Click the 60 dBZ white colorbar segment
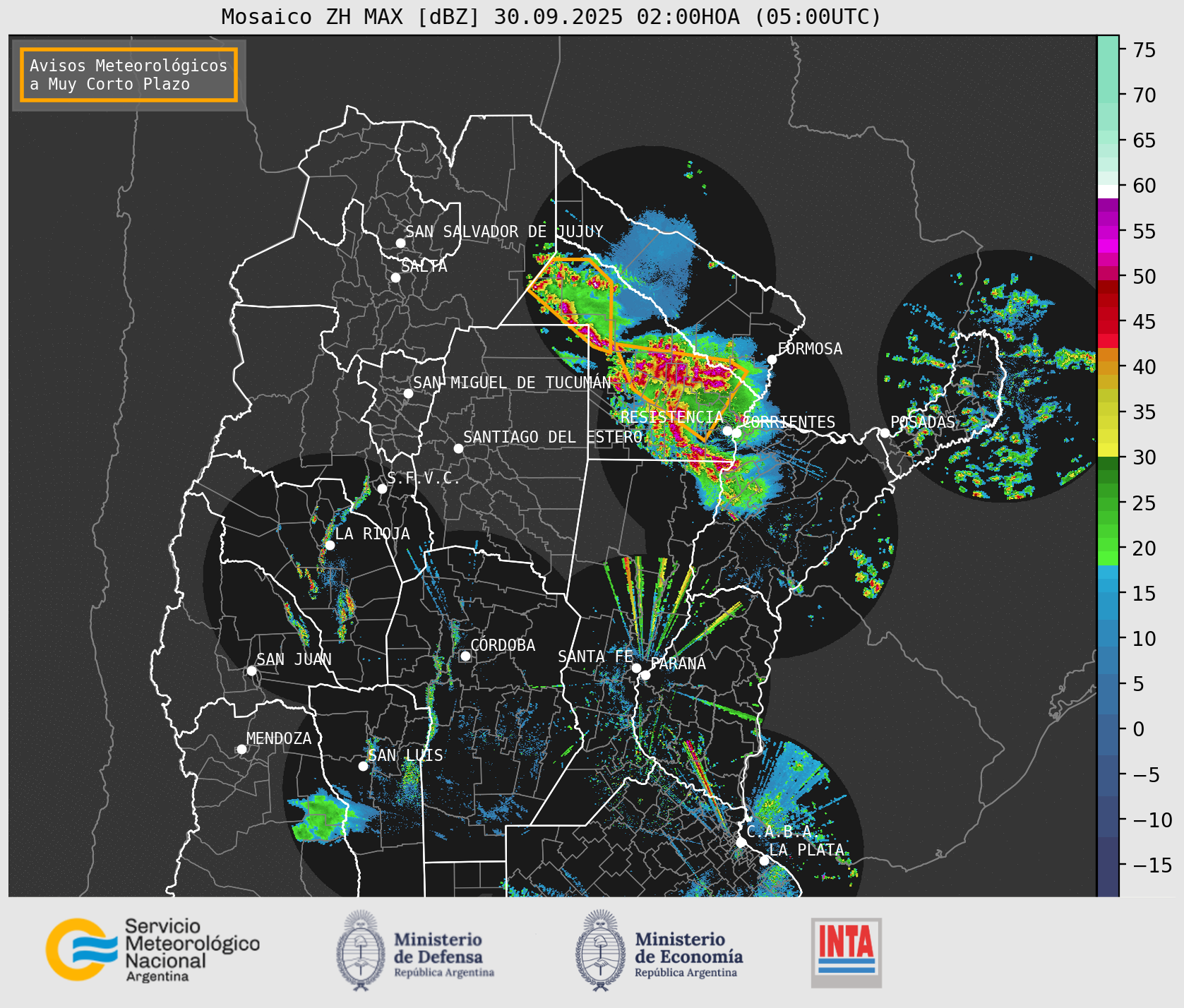This screenshot has width=1184, height=1008. [x=1108, y=191]
